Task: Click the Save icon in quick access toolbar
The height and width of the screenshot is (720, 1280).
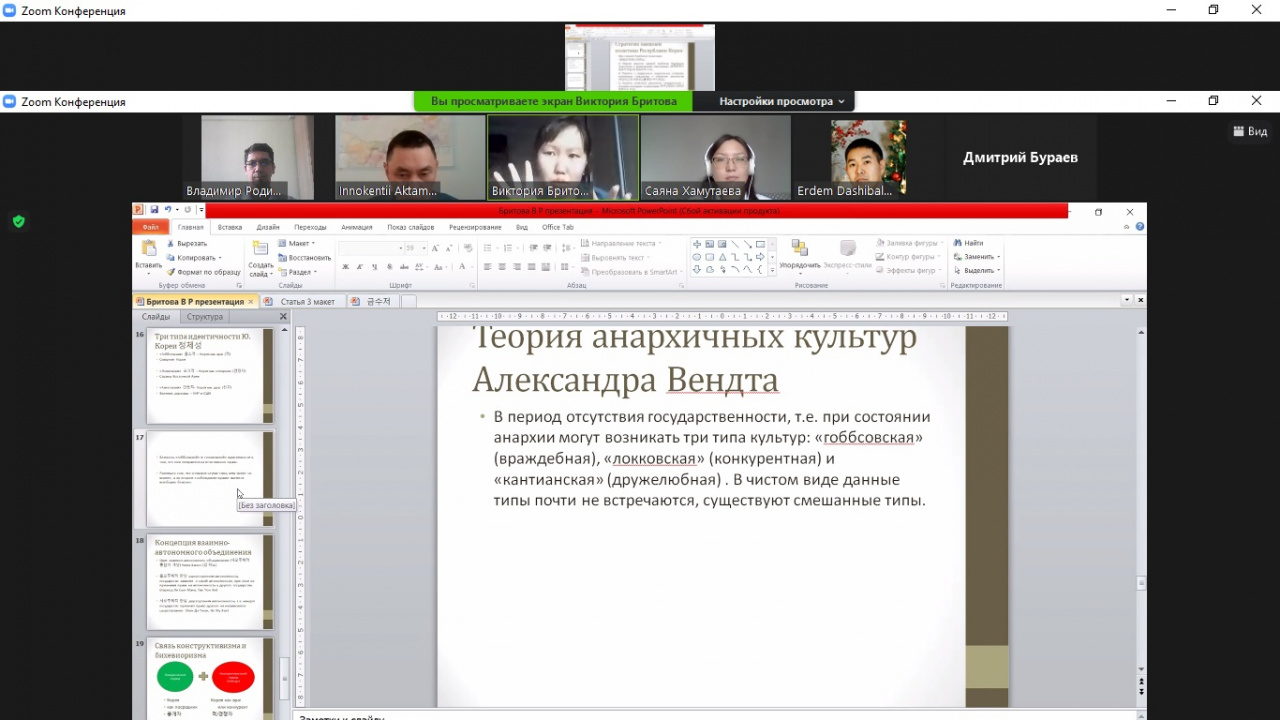Action: 155,210
